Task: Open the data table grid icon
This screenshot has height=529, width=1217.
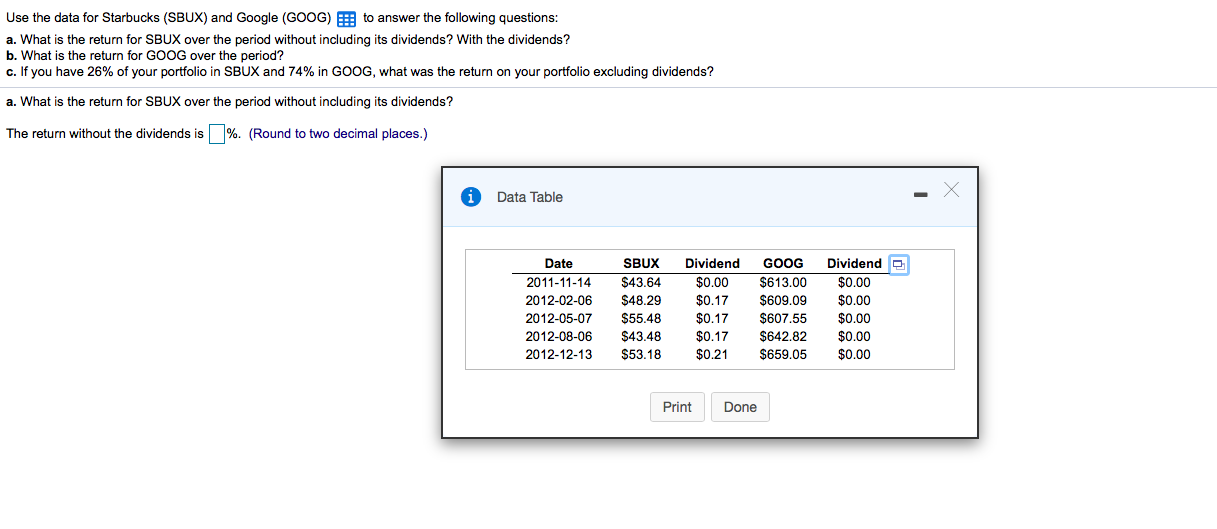Action: click(x=346, y=19)
